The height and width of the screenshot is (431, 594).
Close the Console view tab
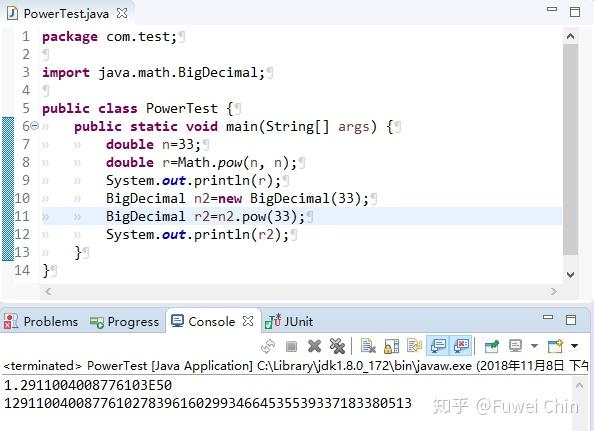pyautogui.click(x=248, y=321)
